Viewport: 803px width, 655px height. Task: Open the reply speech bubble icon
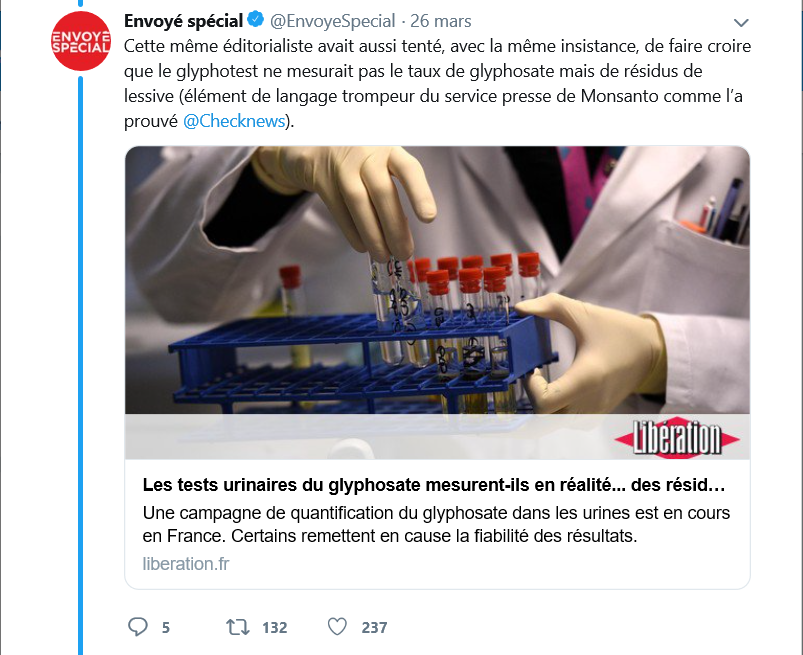137,627
